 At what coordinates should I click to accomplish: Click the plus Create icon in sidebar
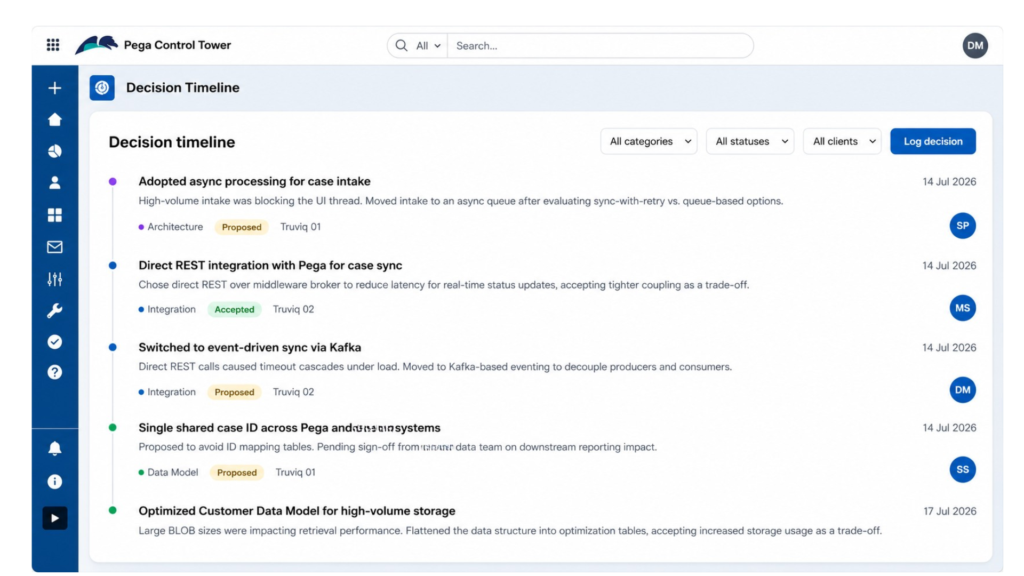55,88
